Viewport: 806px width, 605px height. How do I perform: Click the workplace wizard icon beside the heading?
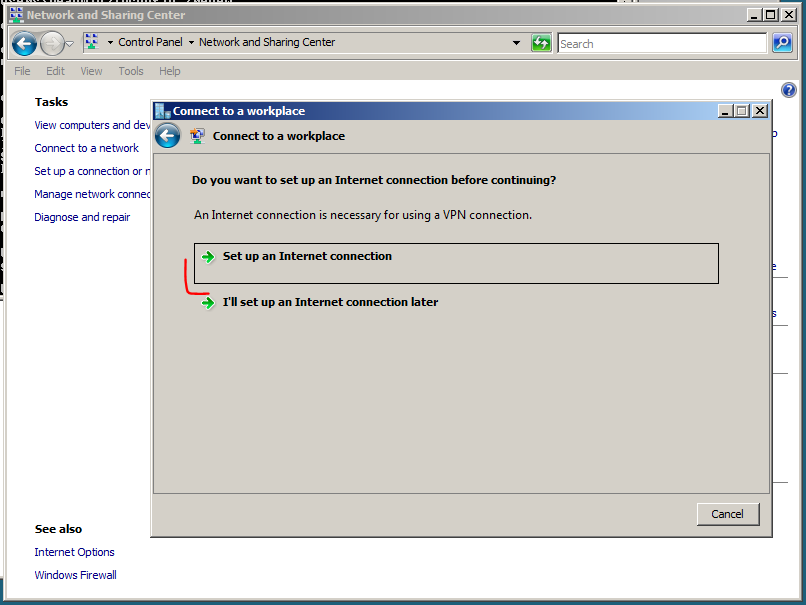pos(197,136)
